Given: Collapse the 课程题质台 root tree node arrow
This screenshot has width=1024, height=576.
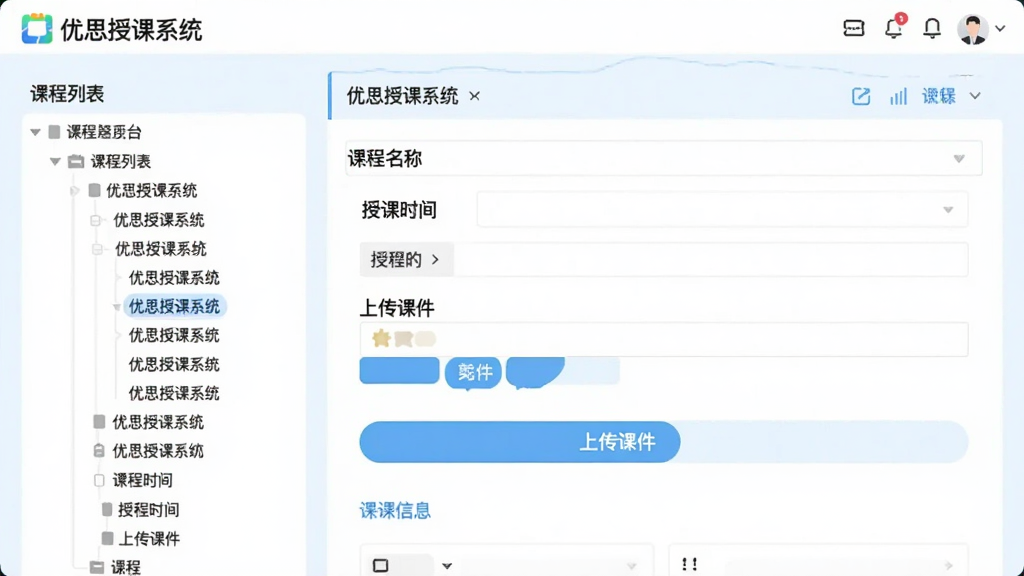Looking at the screenshot, I should (x=35, y=132).
